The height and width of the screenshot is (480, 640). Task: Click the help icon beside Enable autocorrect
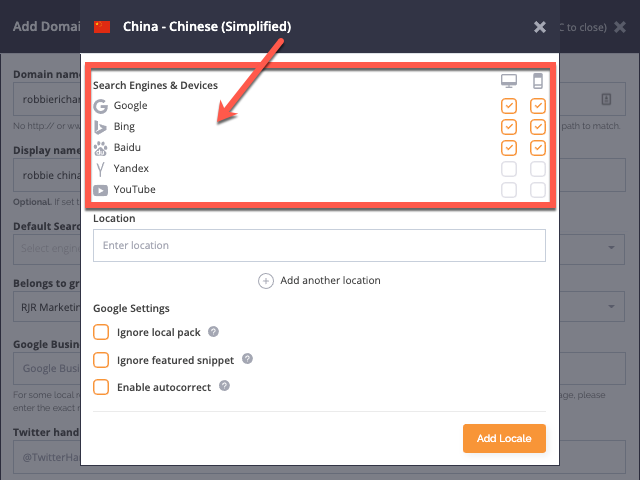224,386
